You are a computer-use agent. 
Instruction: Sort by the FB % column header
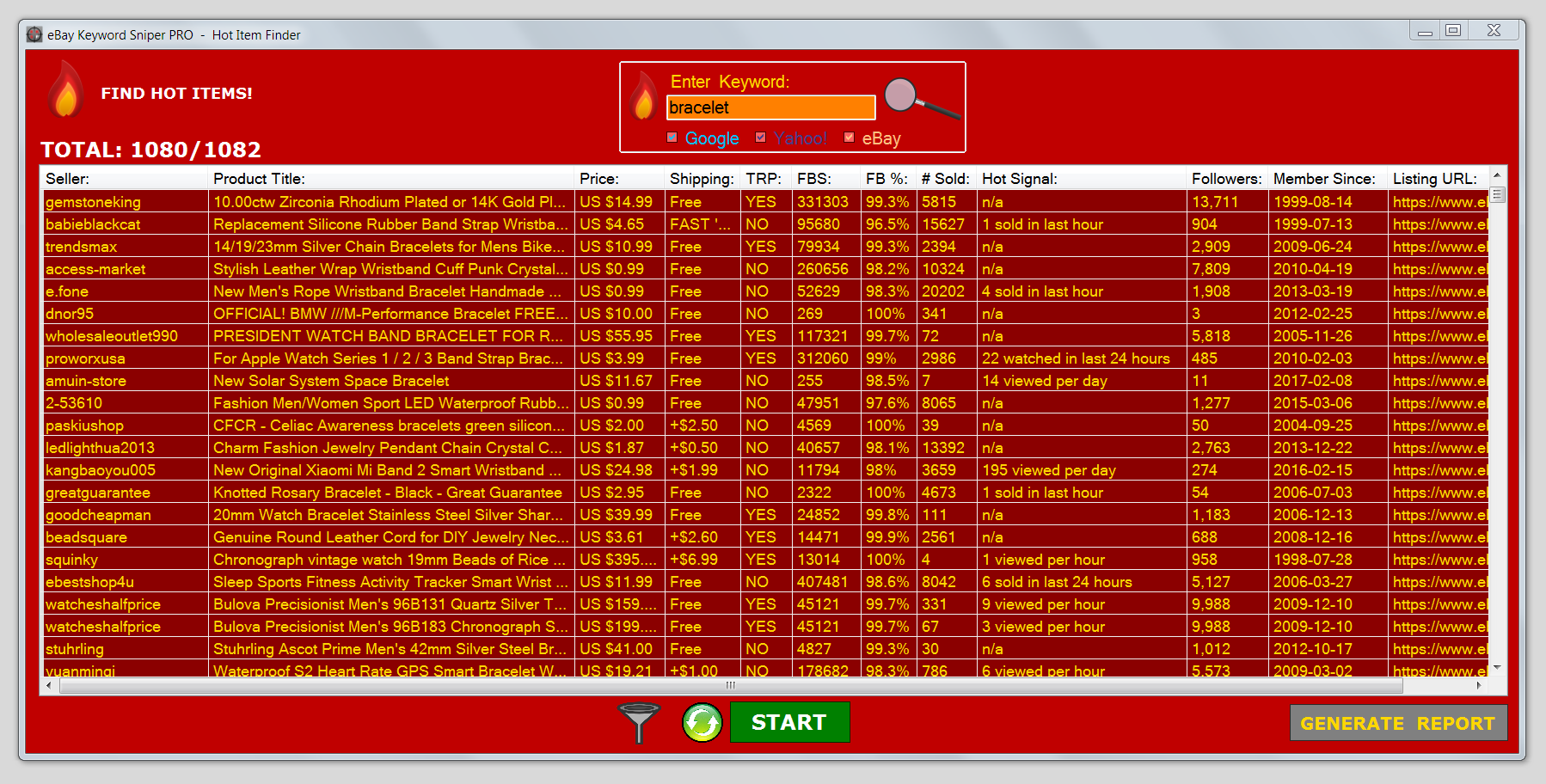[888, 178]
